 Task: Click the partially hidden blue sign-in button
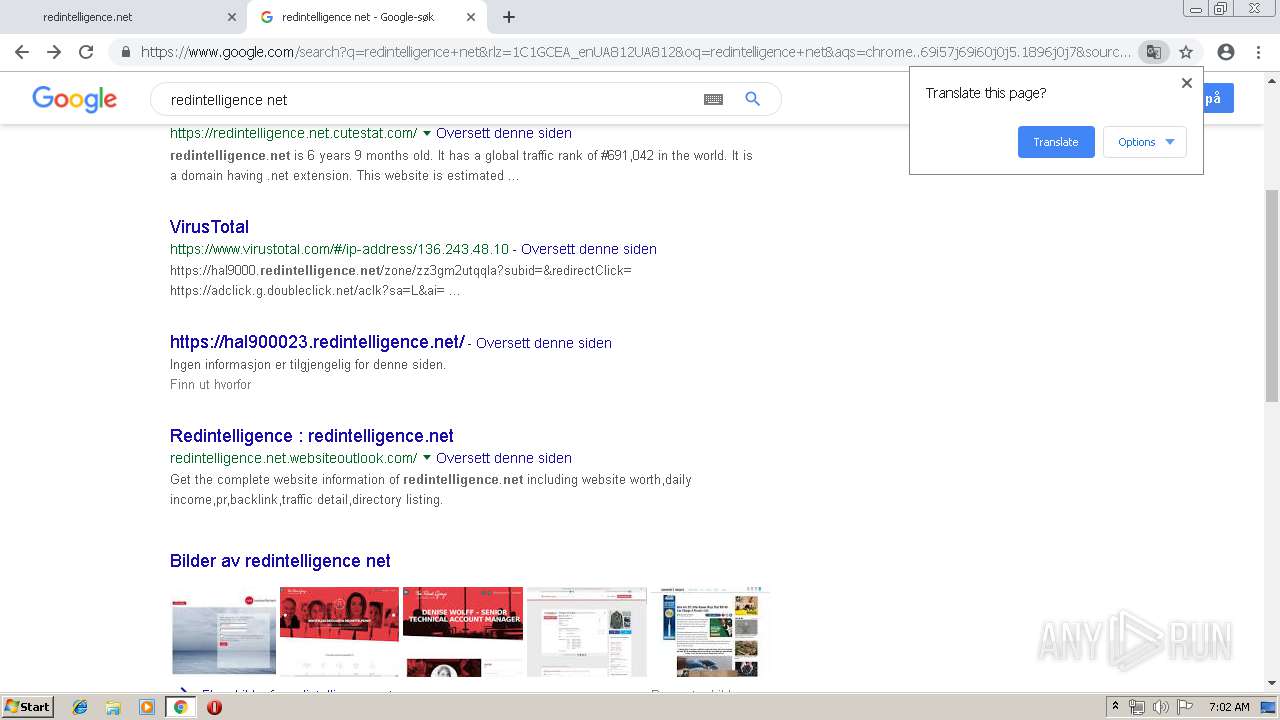coord(1218,99)
